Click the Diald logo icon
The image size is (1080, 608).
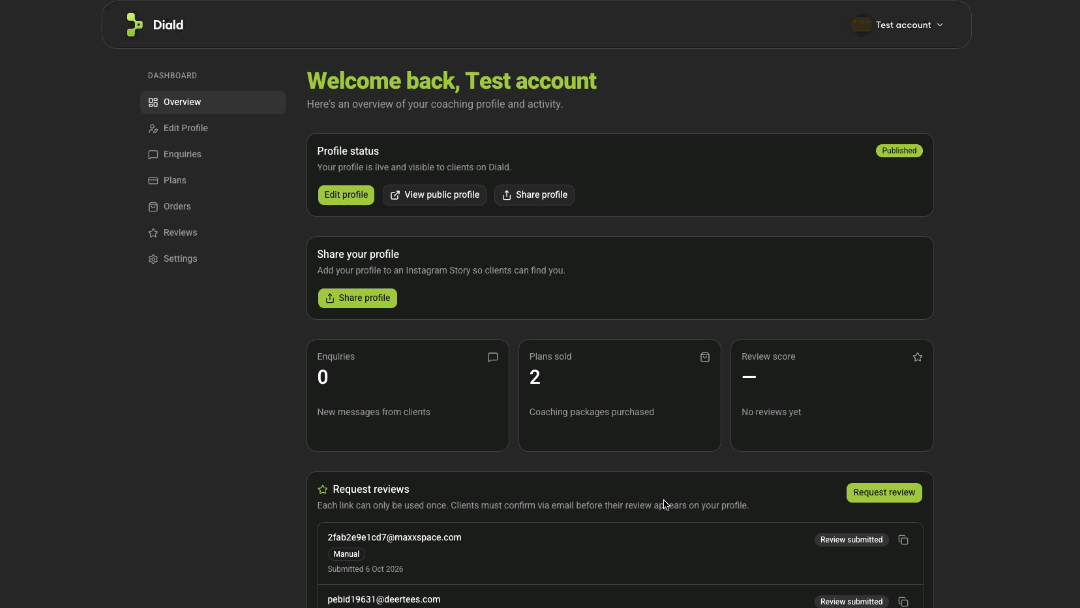[134, 25]
